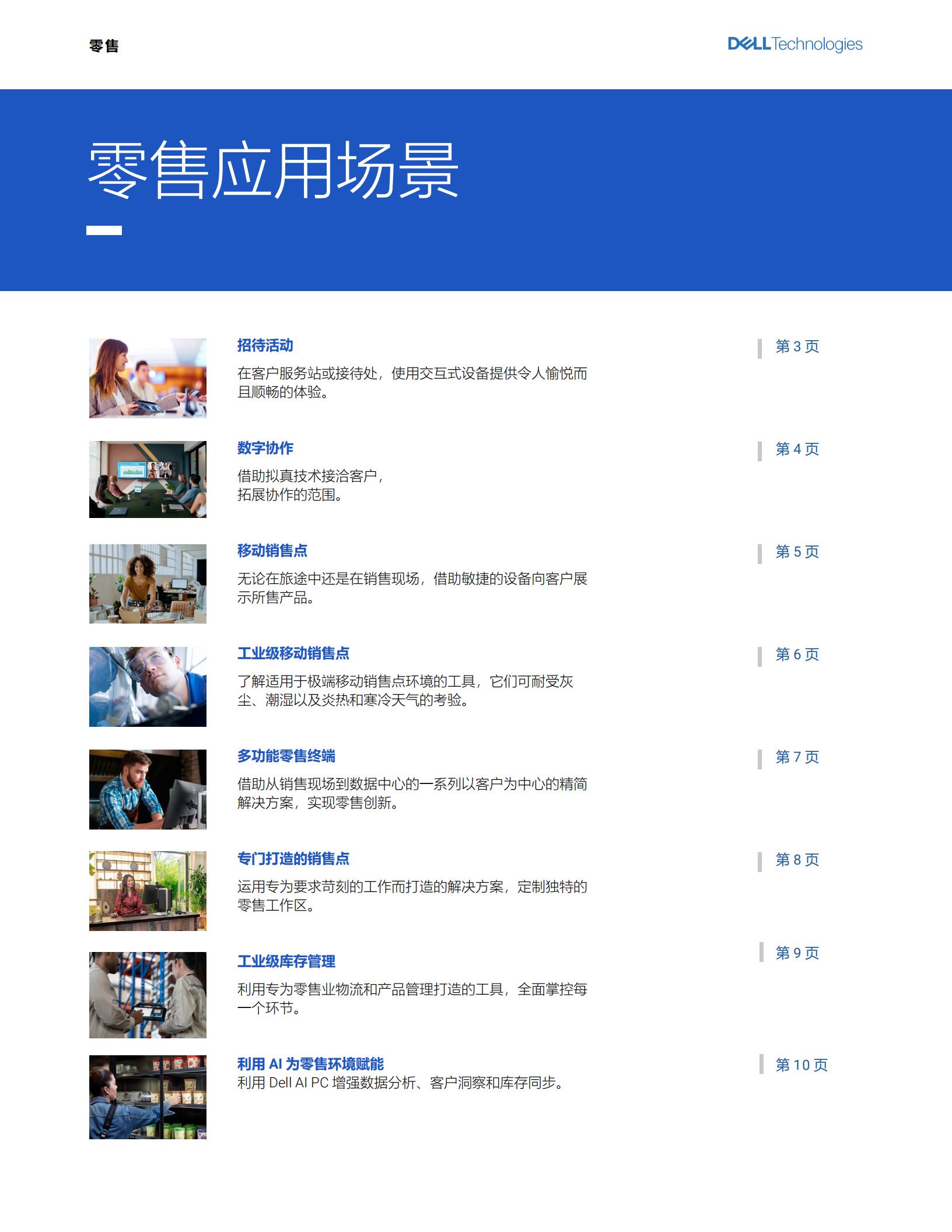Jump to 第 4 页
952x1232 pixels.
pos(797,449)
